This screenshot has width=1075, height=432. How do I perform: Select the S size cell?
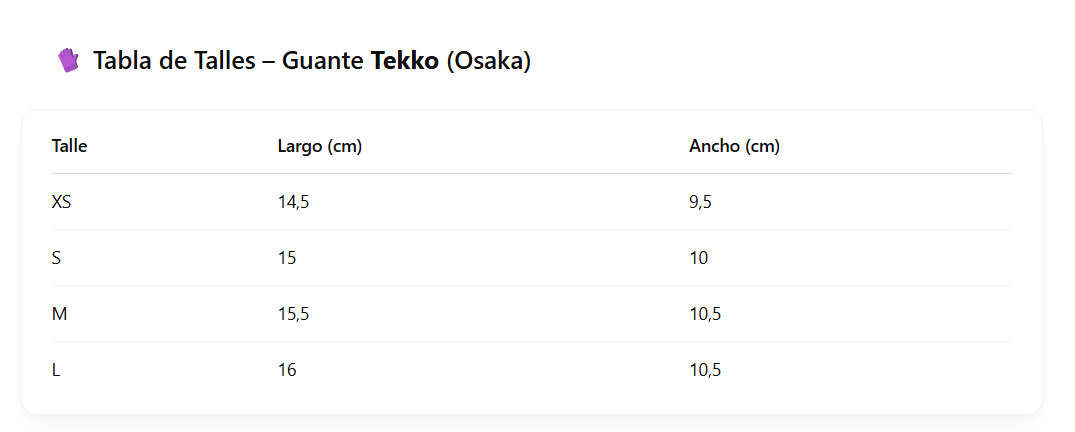[56, 258]
